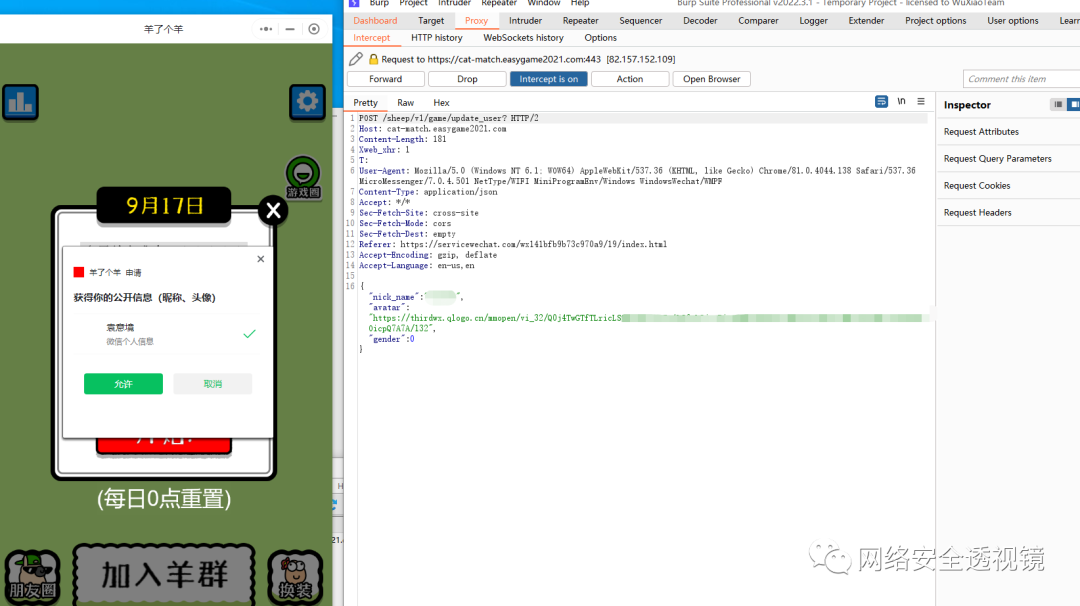Click the padlock HTTPS icon
The width and height of the screenshot is (1080, 606).
click(373, 59)
